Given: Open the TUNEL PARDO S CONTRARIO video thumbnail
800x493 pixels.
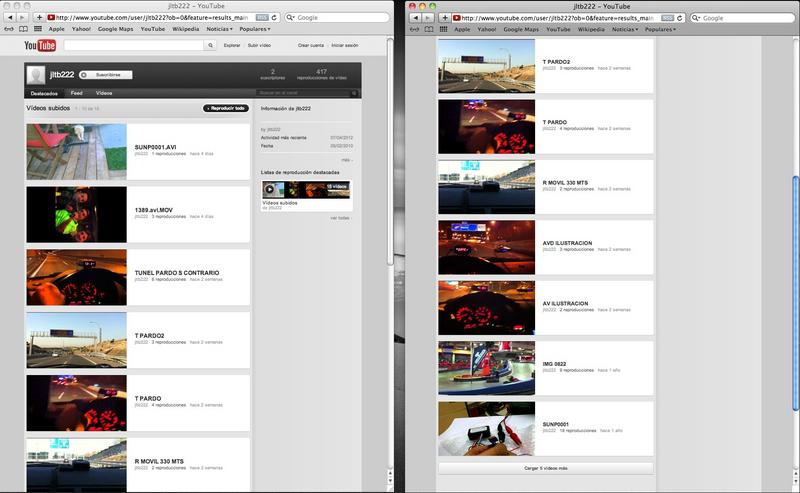Looking at the screenshot, I should 76,276.
